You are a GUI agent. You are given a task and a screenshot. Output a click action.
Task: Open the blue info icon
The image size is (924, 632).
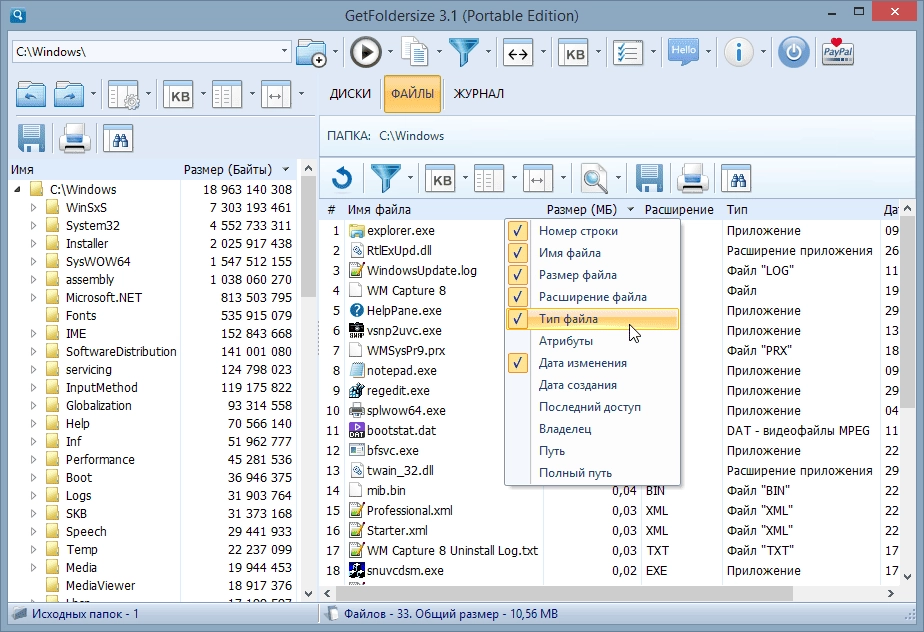[x=738, y=52]
